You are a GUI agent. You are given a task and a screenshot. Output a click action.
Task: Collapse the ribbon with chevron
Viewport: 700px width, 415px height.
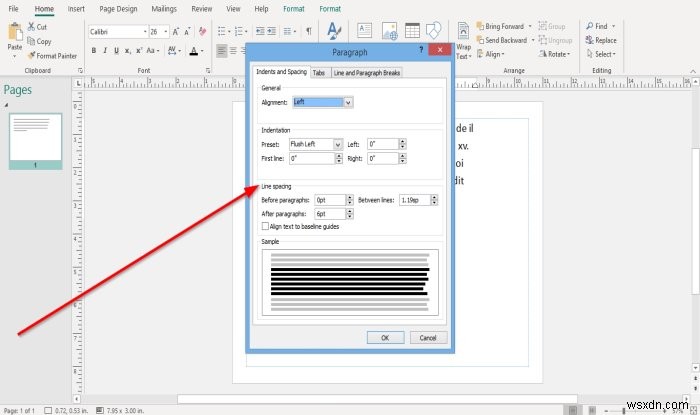click(693, 71)
